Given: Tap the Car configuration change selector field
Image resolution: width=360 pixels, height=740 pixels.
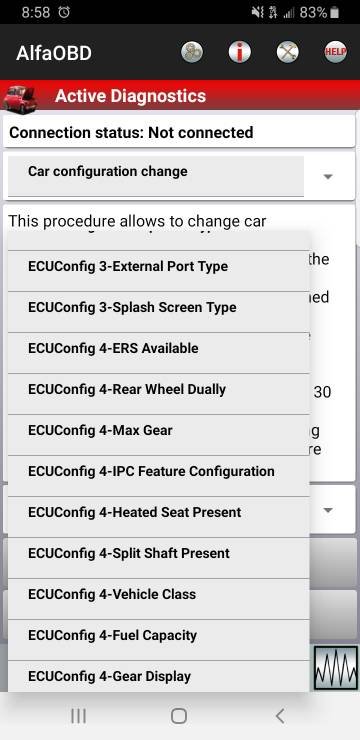Looking at the screenshot, I should (x=156, y=176).
